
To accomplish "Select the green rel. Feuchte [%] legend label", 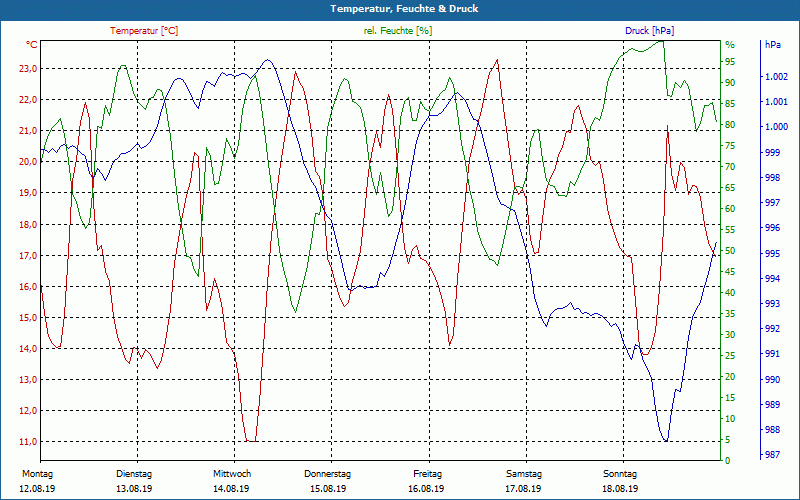I will coord(397,31).
